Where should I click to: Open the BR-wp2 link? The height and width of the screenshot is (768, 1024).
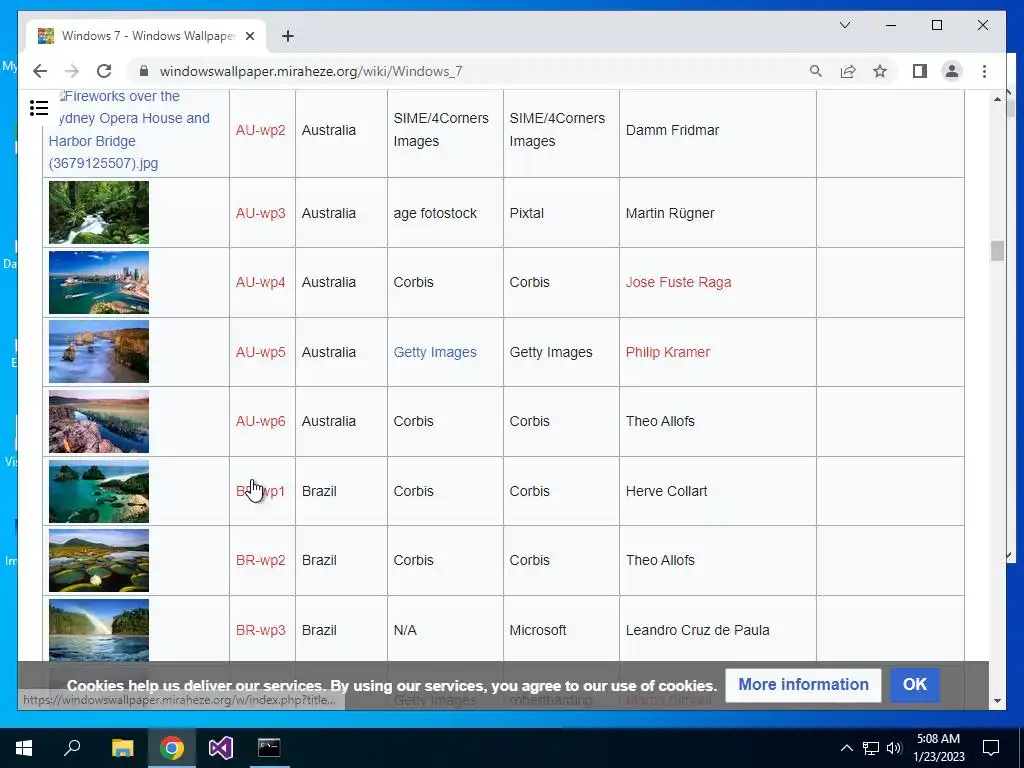coord(261,560)
